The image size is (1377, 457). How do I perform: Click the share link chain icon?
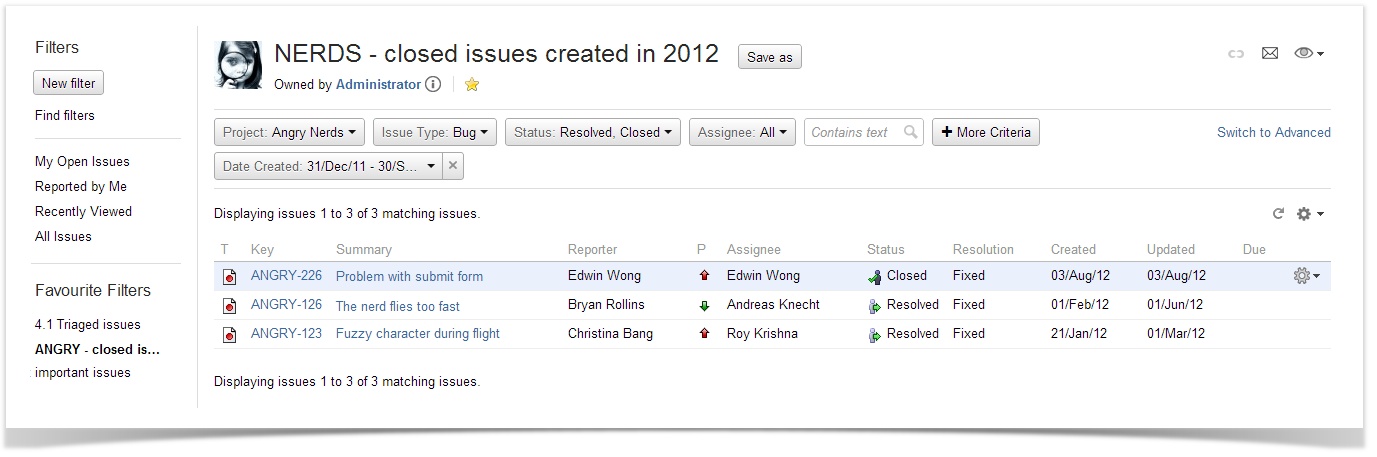click(x=1236, y=54)
